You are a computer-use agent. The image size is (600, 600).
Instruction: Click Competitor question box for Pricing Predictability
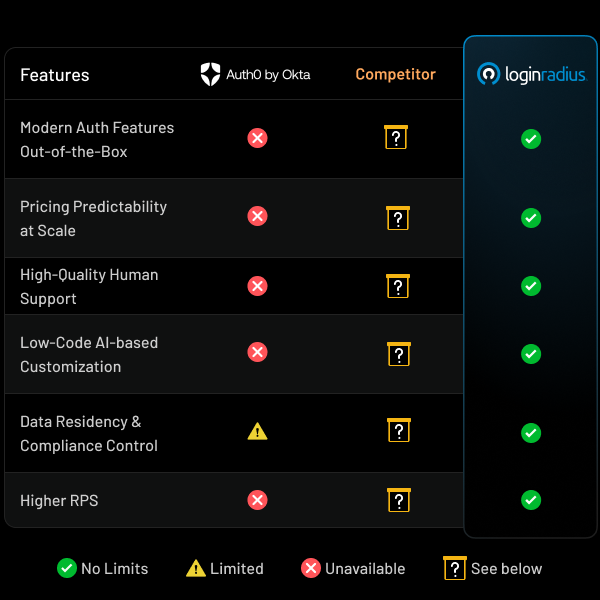(x=397, y=217)
